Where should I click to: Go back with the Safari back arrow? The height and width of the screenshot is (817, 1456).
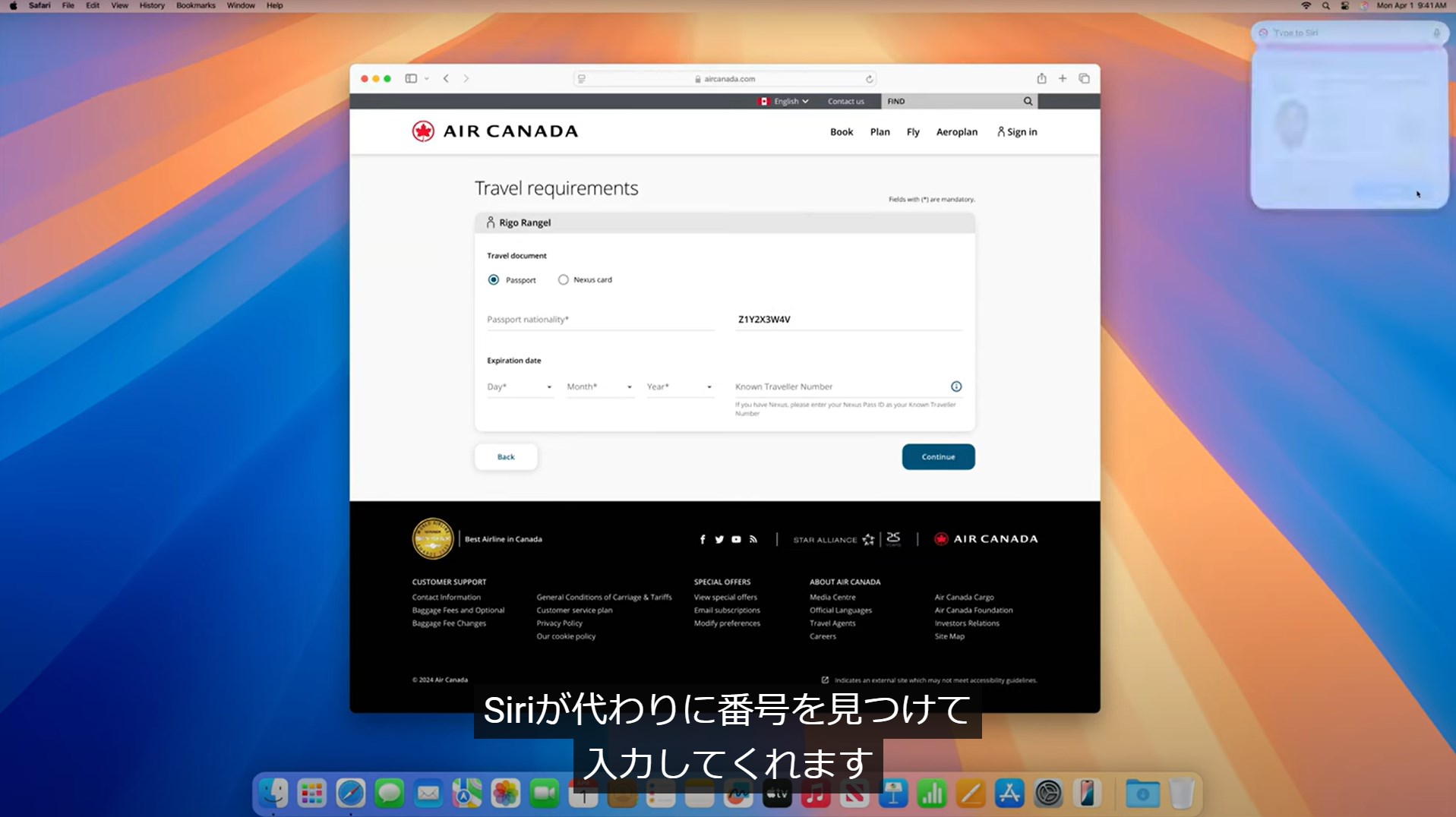point(446,78)
